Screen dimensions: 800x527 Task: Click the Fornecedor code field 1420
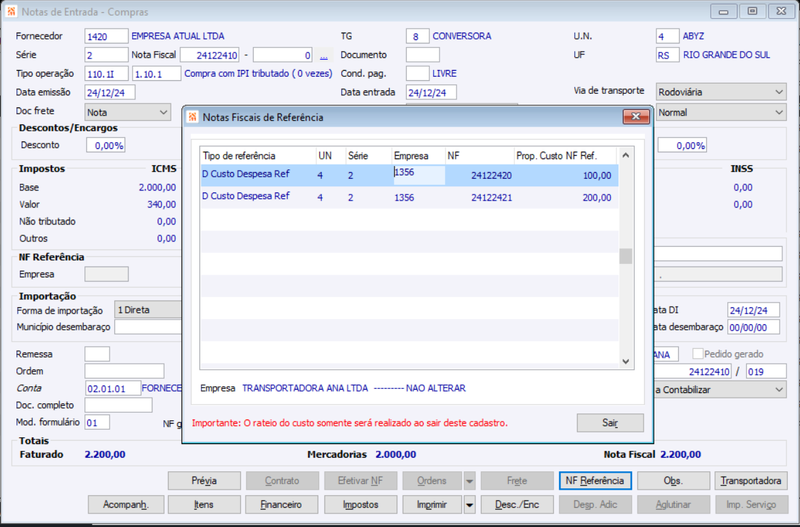click(x=106, y=36)
